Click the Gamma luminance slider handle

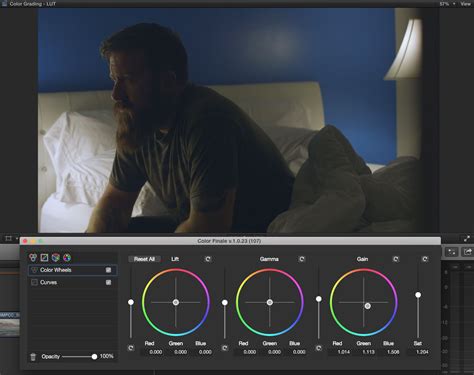click(x=225, y=302)
